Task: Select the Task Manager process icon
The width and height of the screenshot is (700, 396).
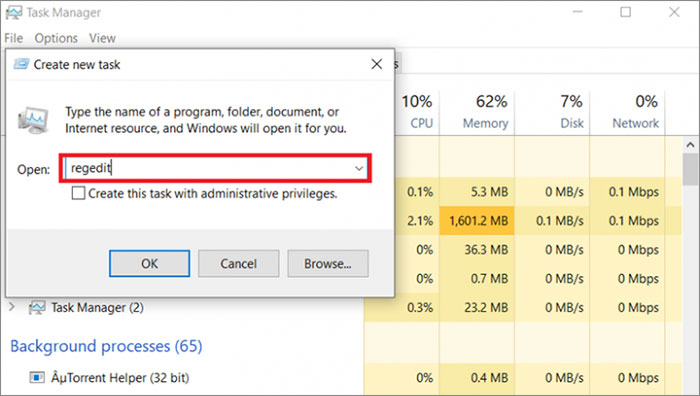Action: pyautogui.click(x=37, y=307)
